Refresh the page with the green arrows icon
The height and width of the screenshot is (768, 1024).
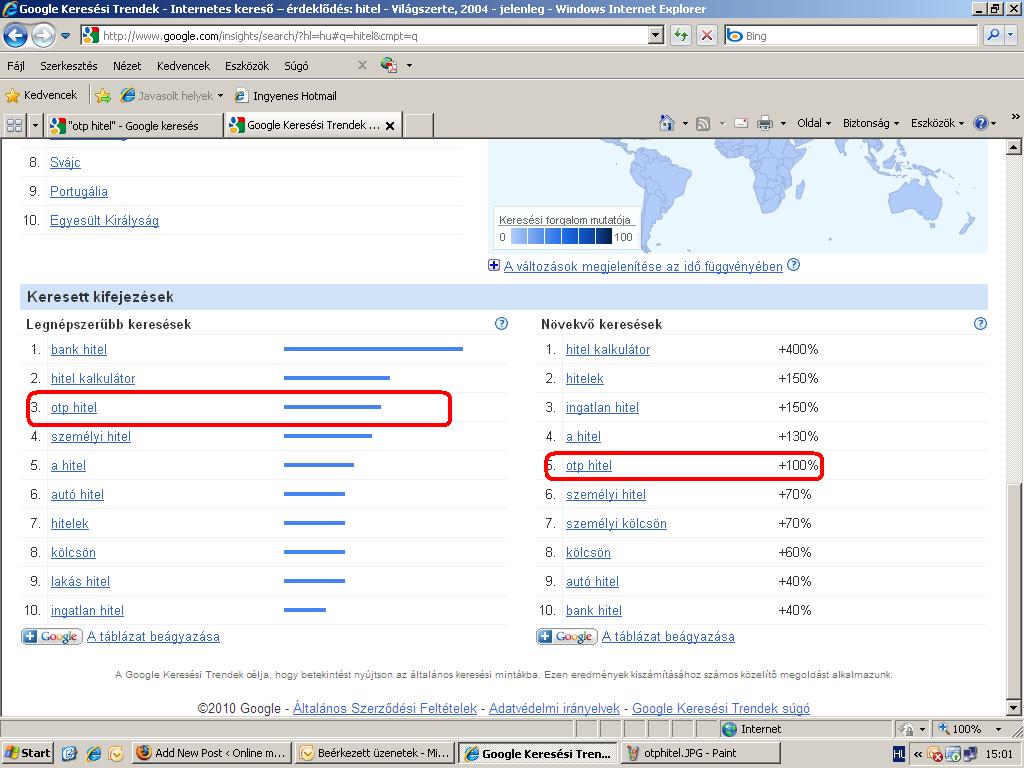pyautogui.click(x=681, y=35)
